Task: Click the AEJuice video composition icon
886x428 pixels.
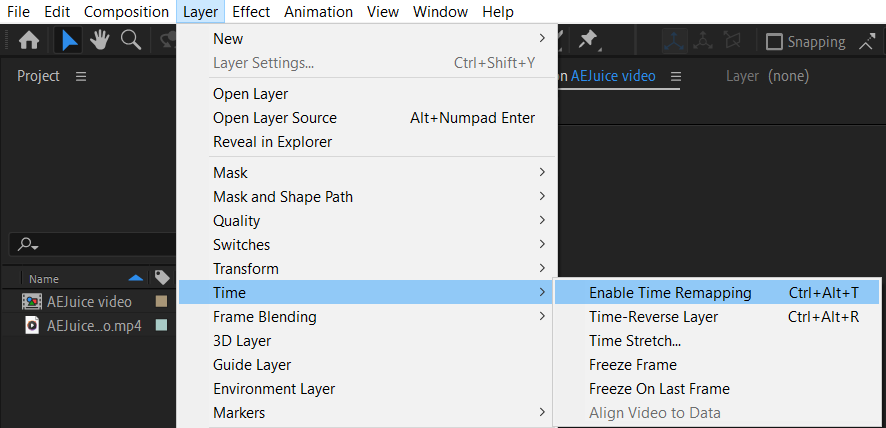Action: click(31, 301)
